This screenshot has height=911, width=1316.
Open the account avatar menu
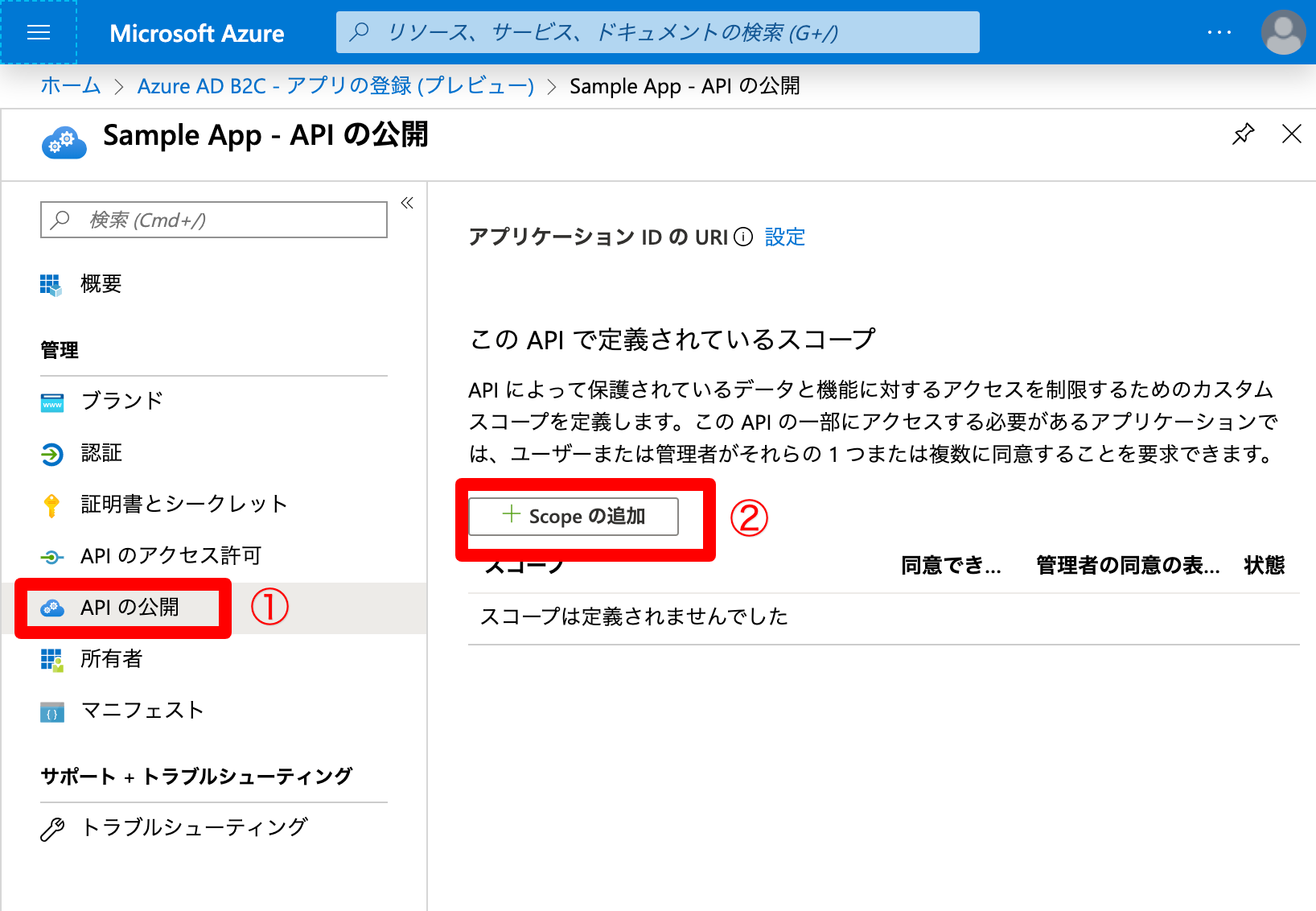(x=1283, y=32)
